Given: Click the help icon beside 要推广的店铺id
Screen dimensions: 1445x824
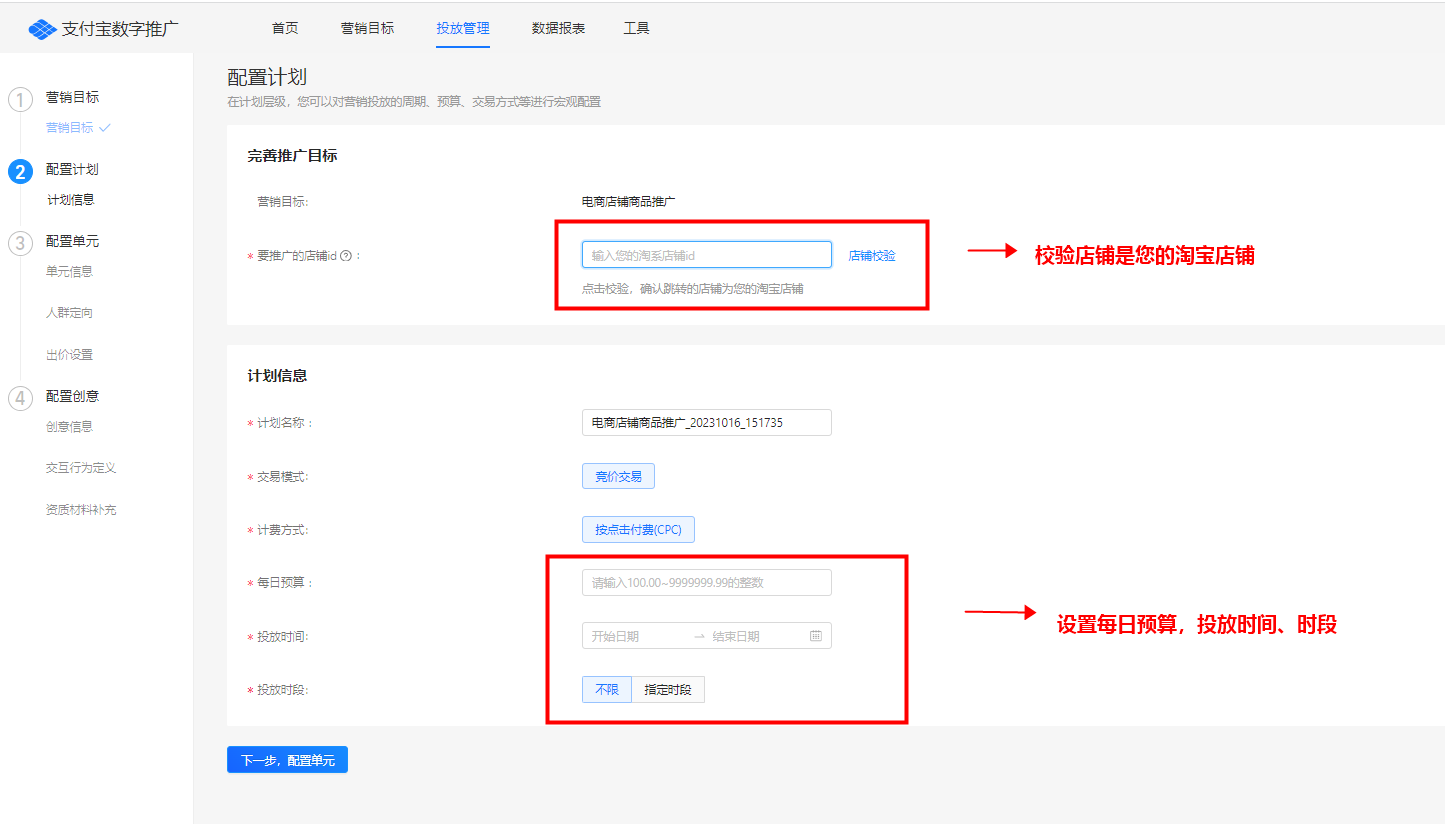Looking at the screenshot, I should 346,256.
